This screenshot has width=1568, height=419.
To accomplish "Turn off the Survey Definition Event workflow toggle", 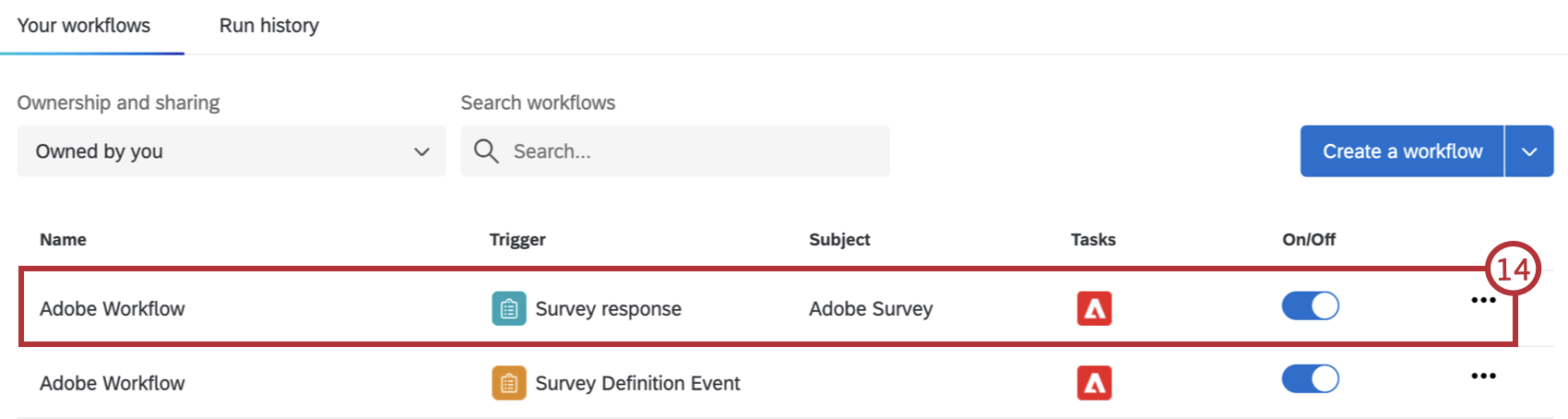I will coord(1310,379).
